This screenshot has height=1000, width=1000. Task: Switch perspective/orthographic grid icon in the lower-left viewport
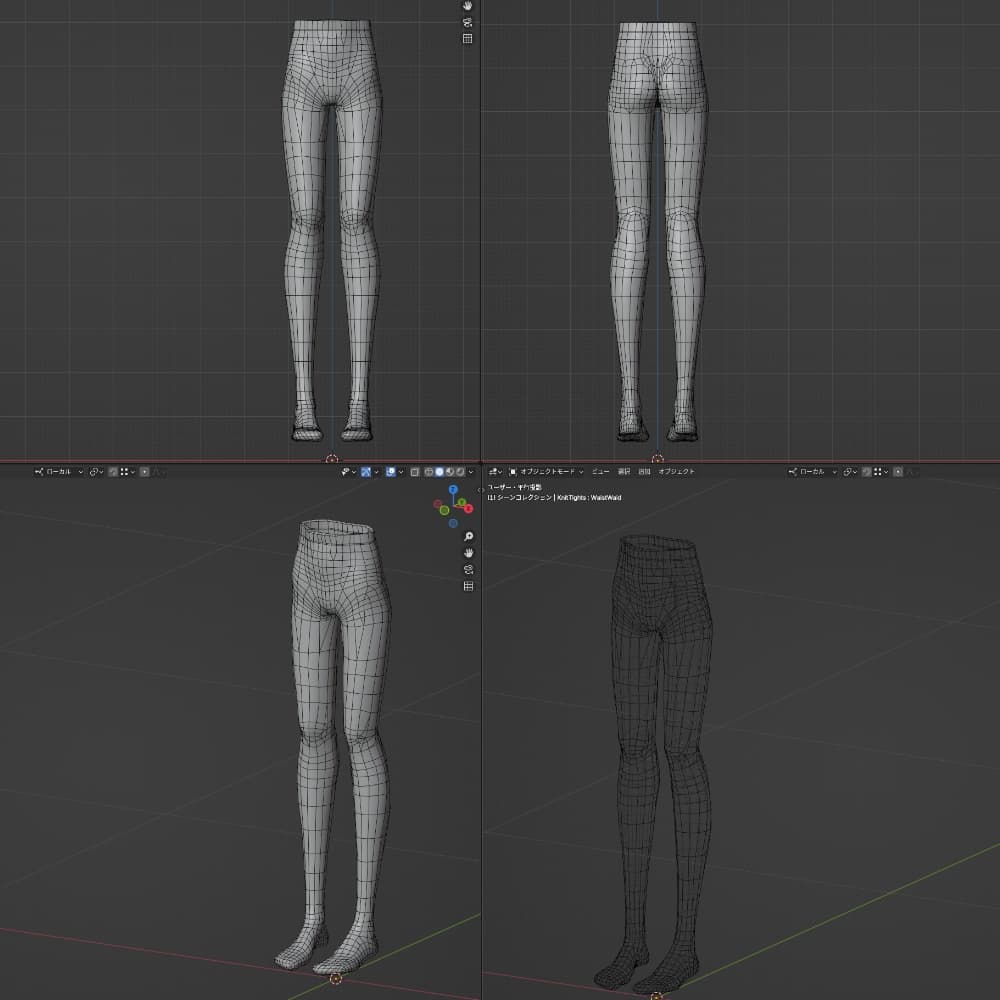tap(469, 586)
